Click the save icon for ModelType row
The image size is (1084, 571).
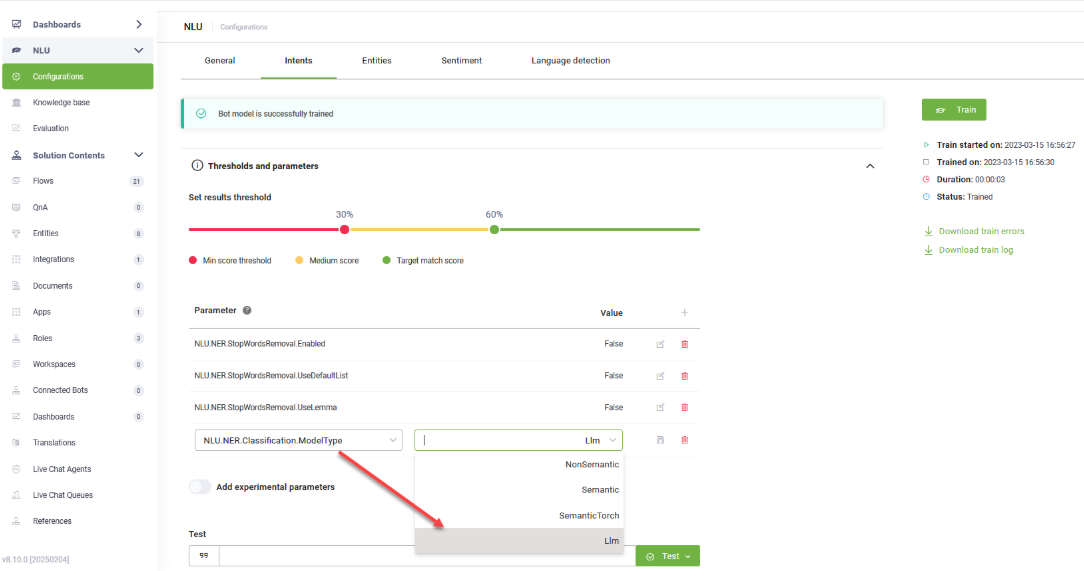click(660, 440)
